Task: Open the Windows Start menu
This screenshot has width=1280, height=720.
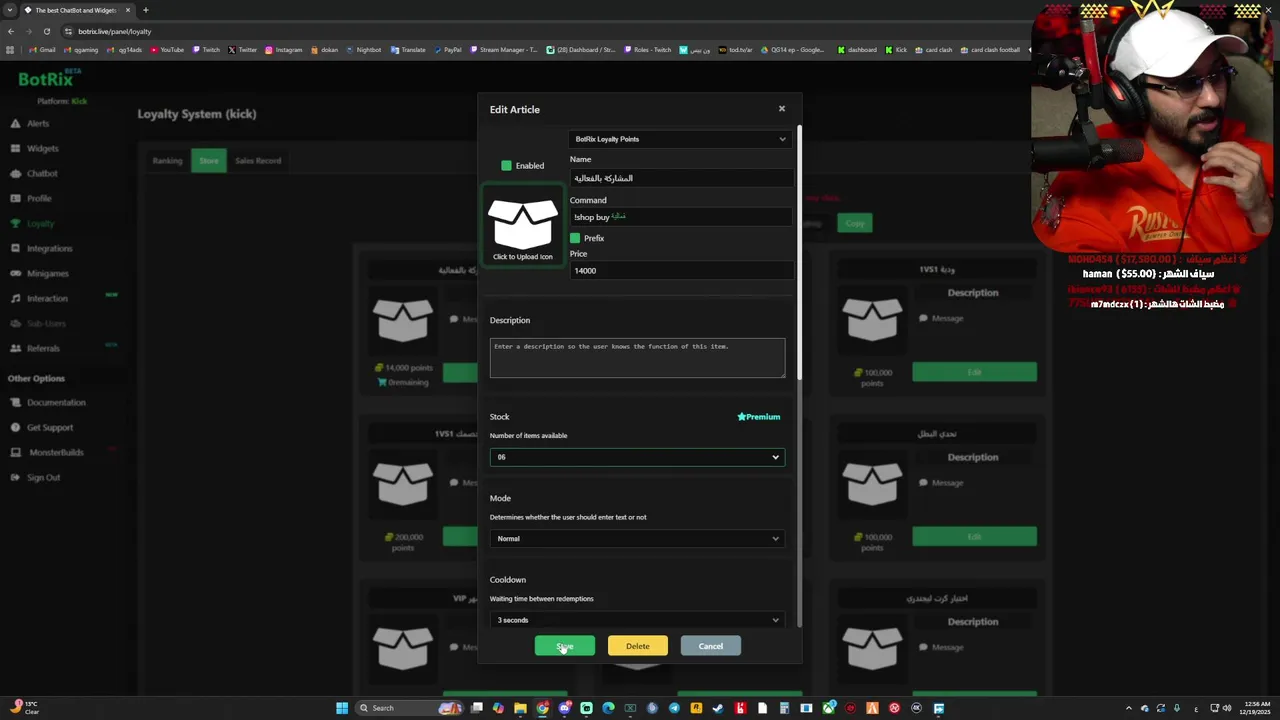Action: (x=342, y=708)
